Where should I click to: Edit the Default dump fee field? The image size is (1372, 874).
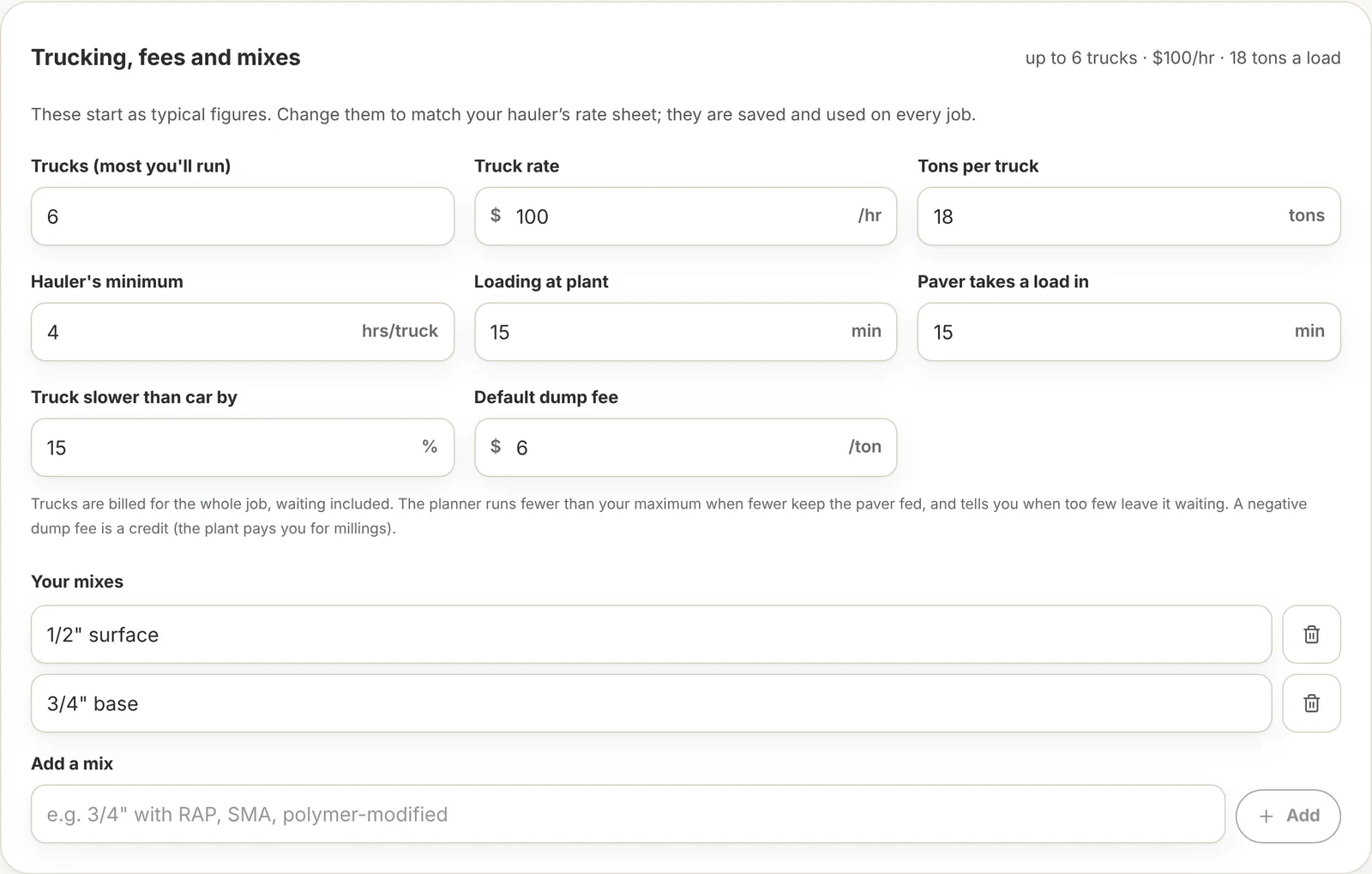(x=686, y=448)
